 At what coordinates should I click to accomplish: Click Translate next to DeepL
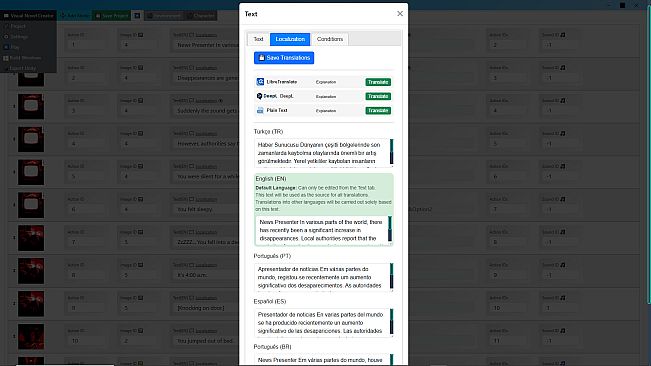378,96
